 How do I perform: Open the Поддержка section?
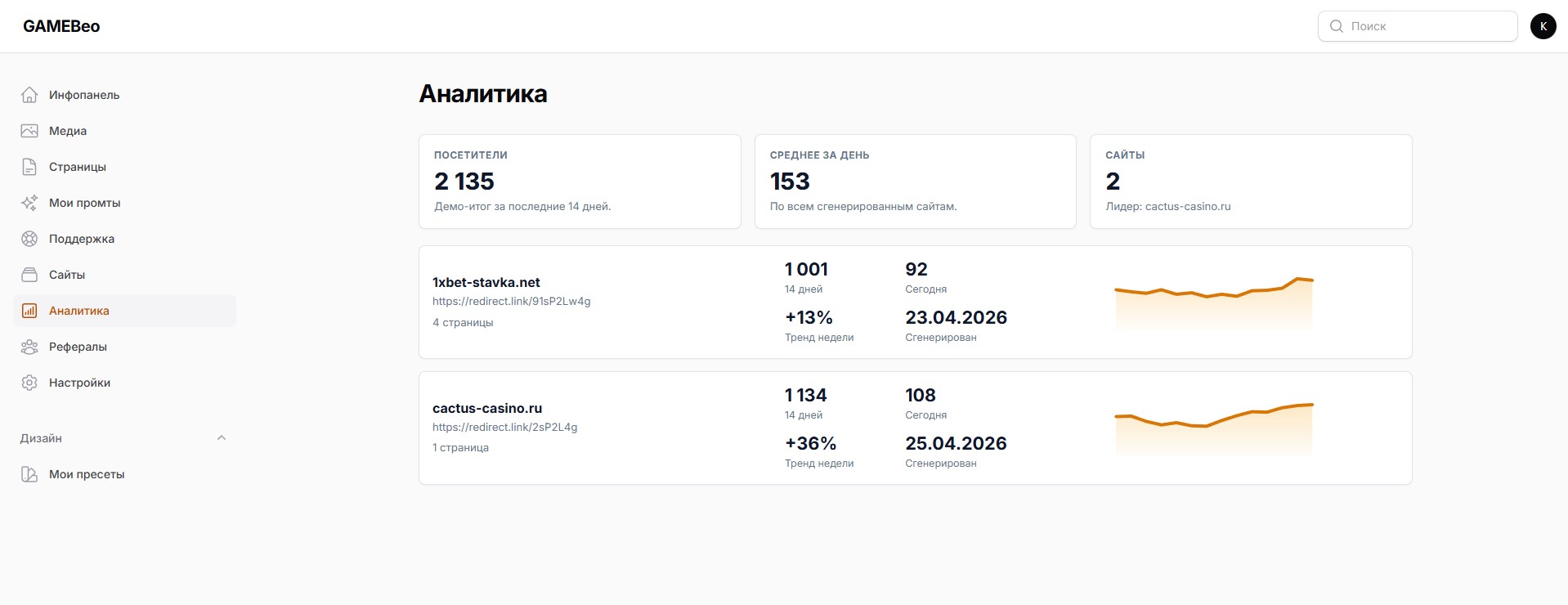tap(124, 239)
